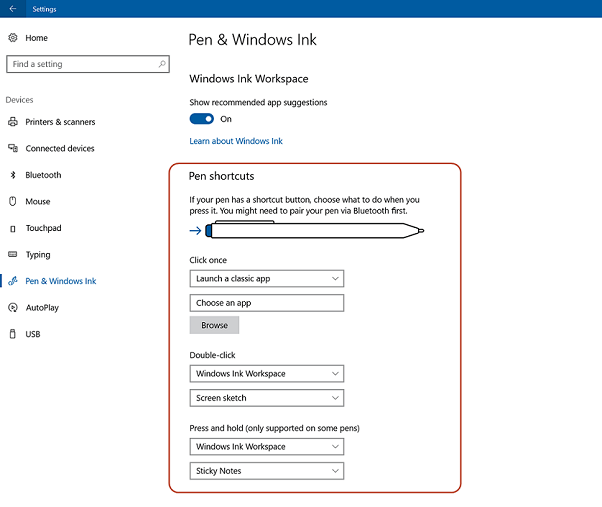
Task: Select Bluetooth in the sidebar
Action: [x=43, y=175]
